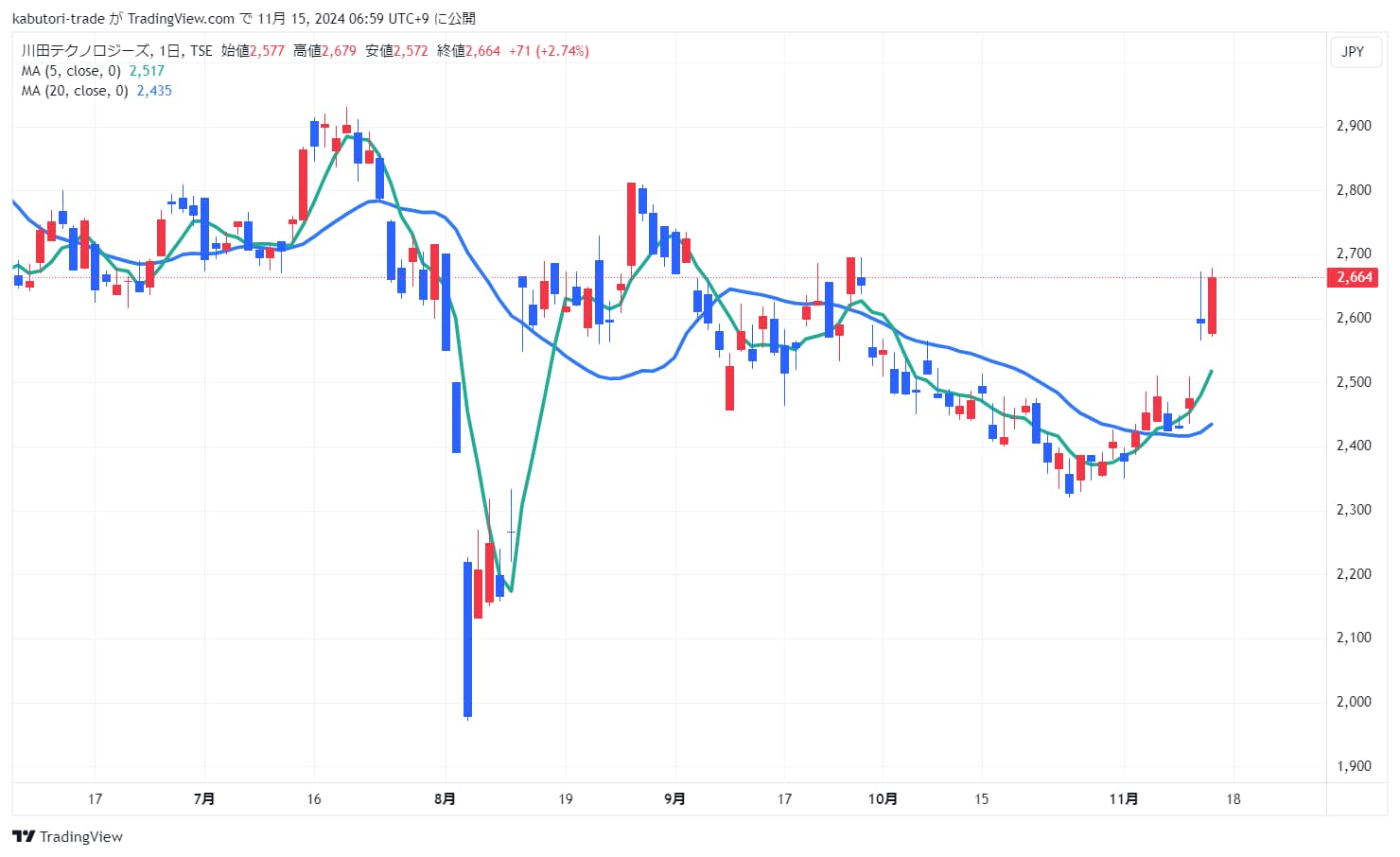Click the 19 date axis label
This screenshot has height=857, width=1400.
coord(565,799)
